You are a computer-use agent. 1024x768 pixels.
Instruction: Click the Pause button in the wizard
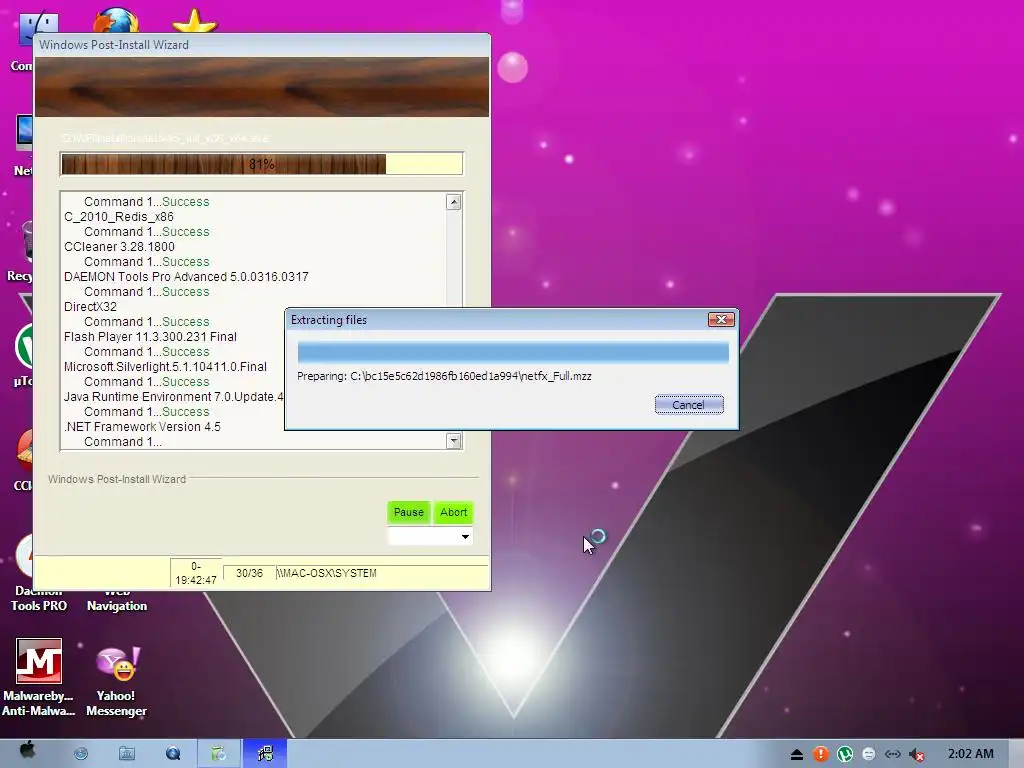click(409, 512)
